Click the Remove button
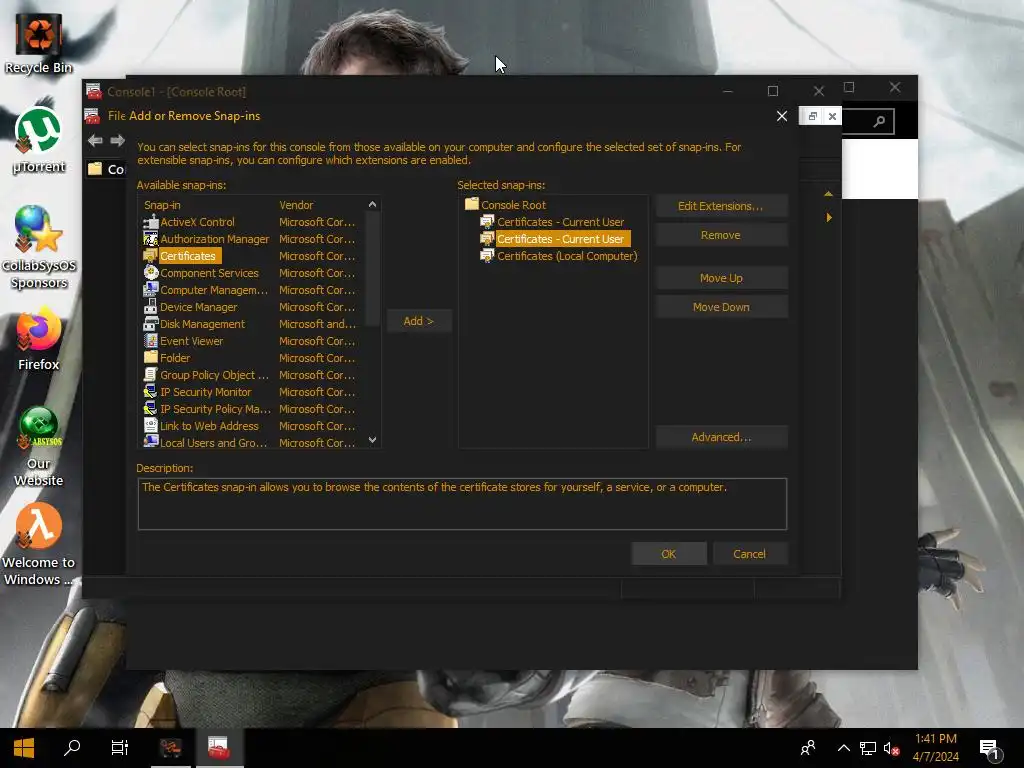This screenshot has width=1024, height=768. click(721, 235)
